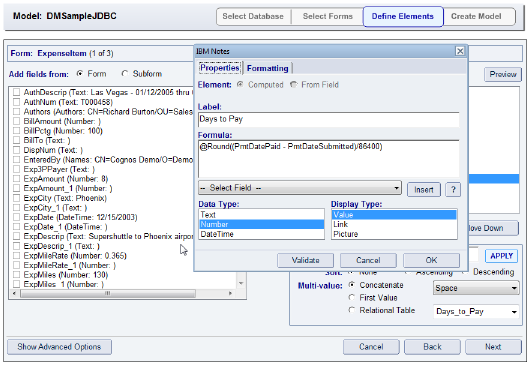Click the APPLY button

[x=501, y=256]
